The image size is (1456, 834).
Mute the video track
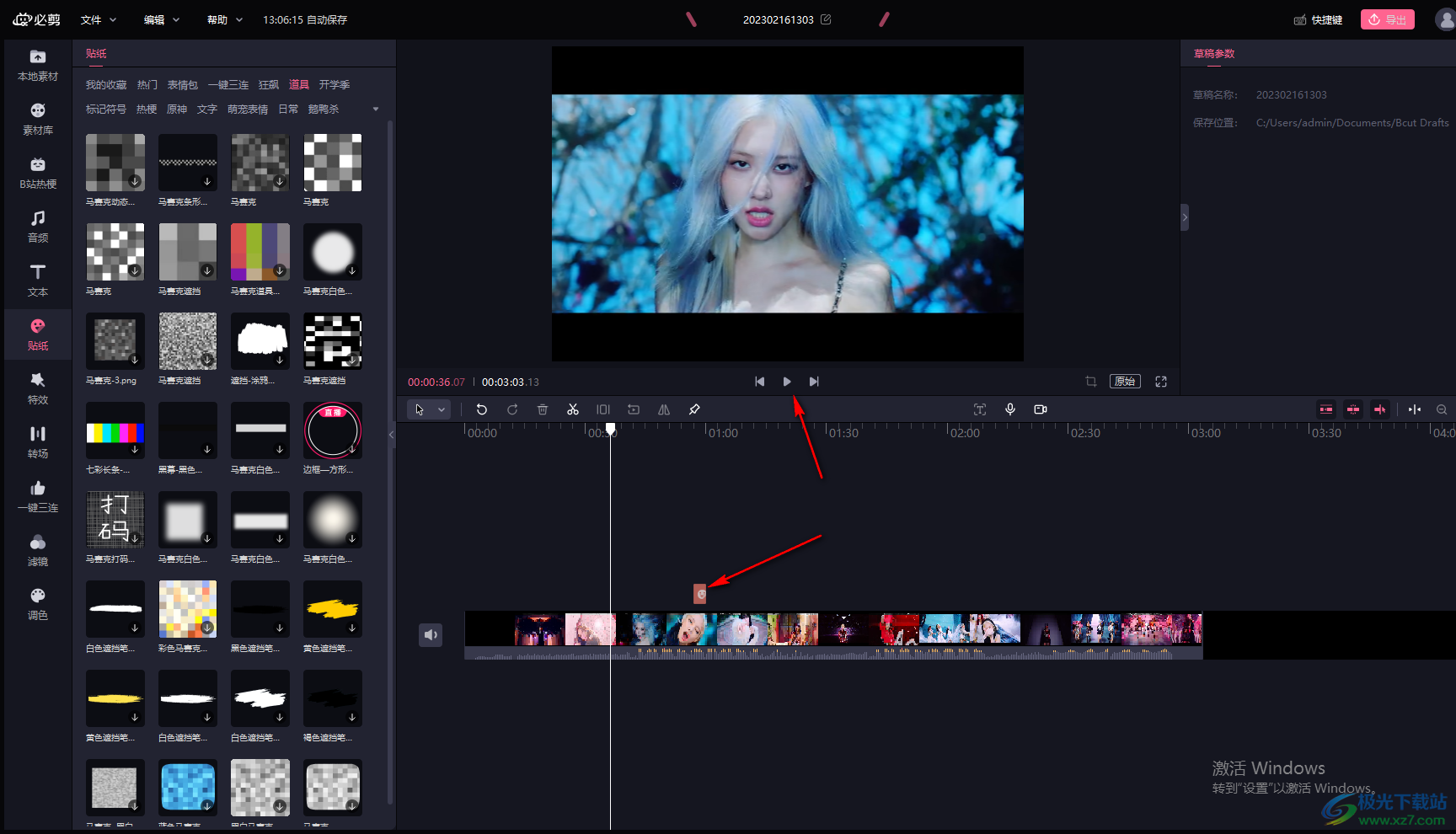(431, 634)
